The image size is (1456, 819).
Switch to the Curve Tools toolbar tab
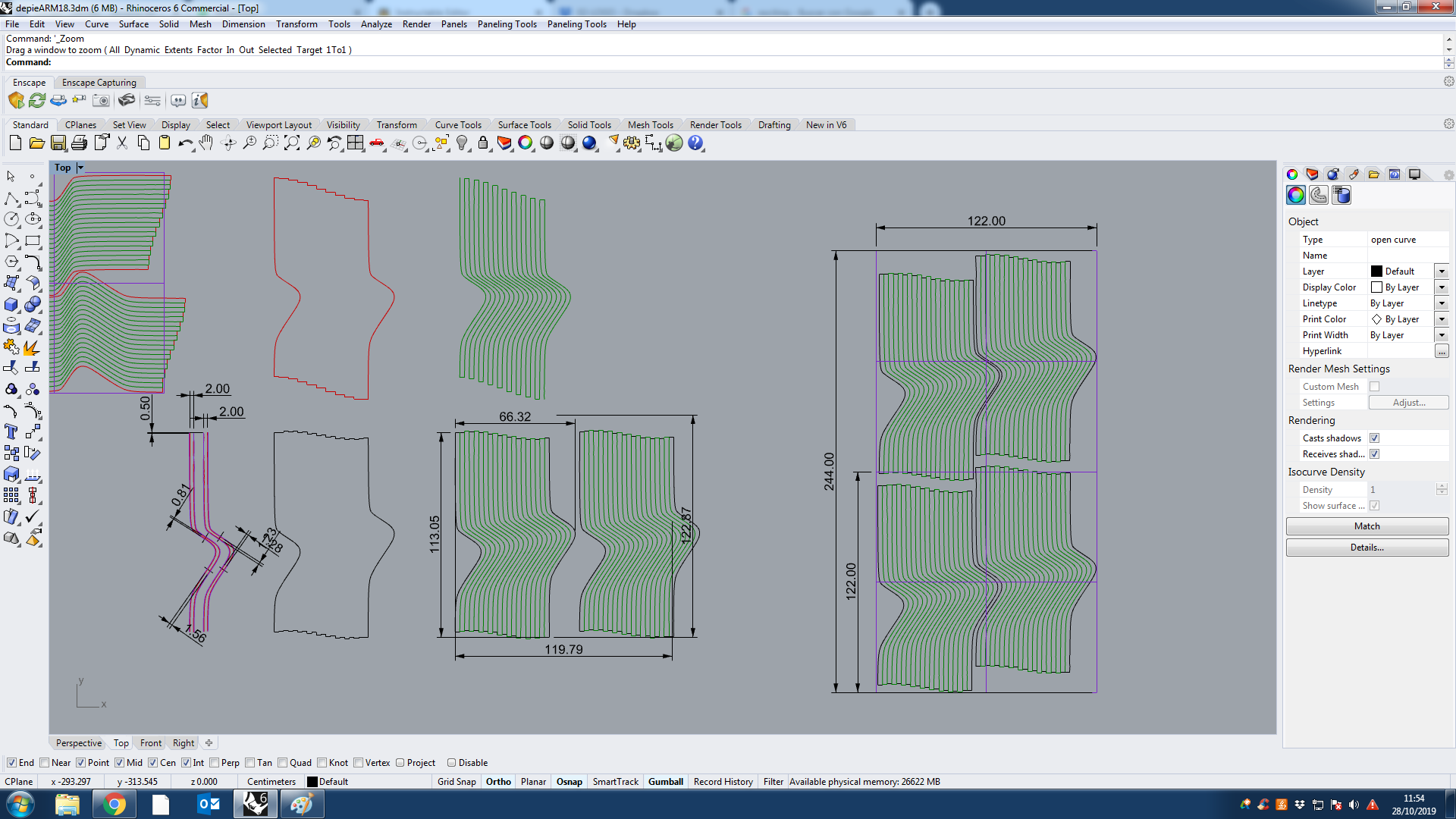tap(458, 125)
